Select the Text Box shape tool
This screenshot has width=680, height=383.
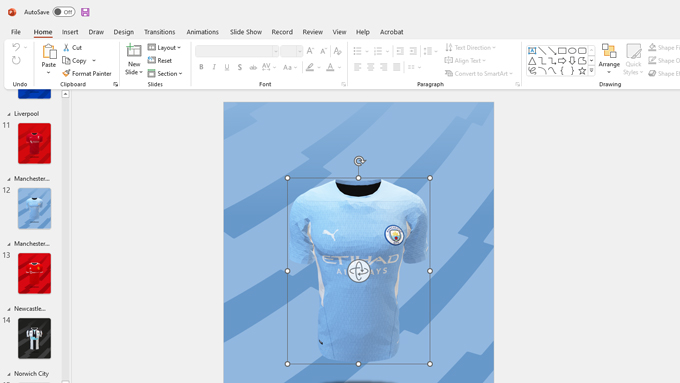[532, 51]
